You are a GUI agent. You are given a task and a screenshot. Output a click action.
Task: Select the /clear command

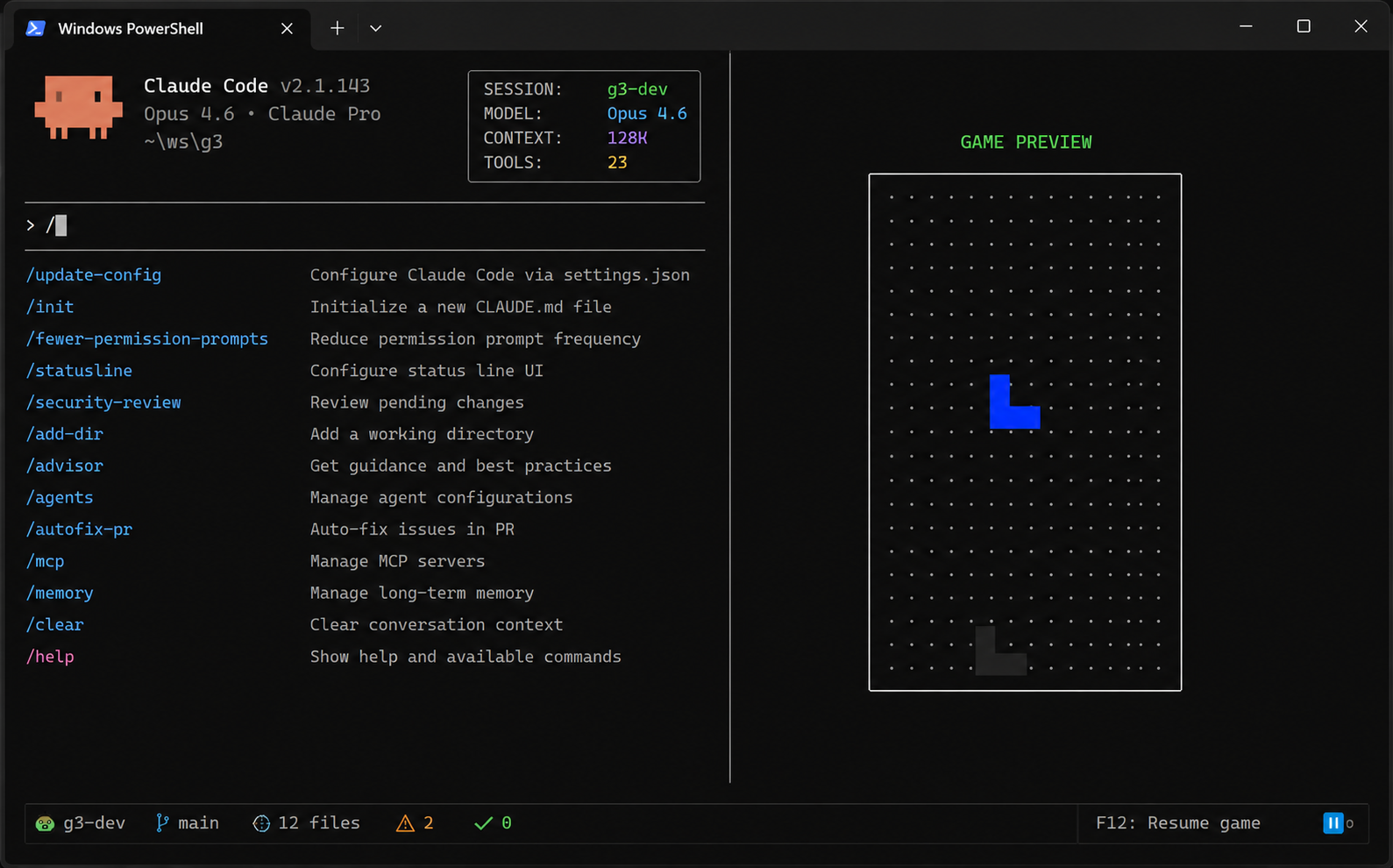(x=54, y=624)
